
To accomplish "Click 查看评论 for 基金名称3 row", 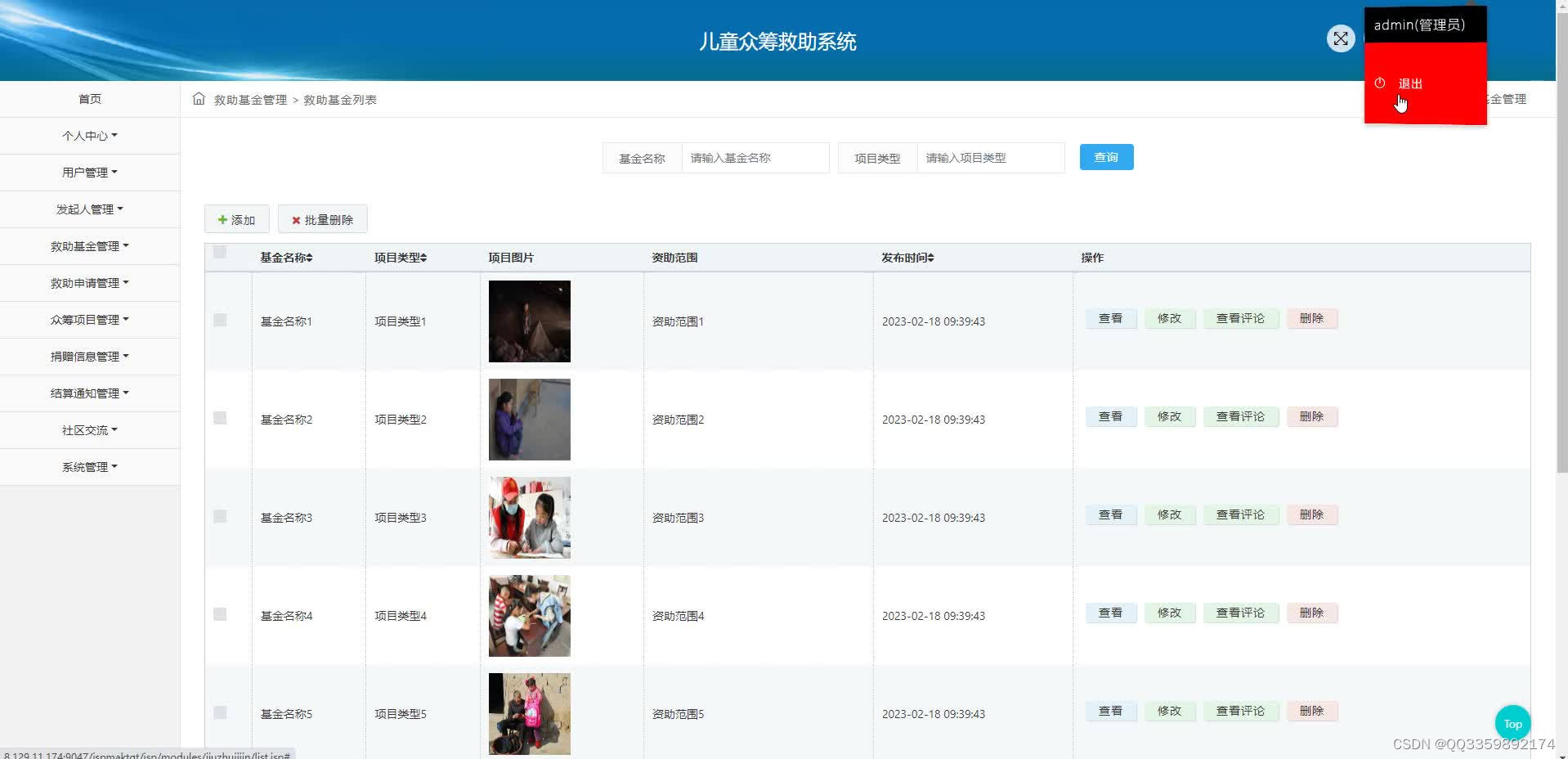I will 1241,514.
